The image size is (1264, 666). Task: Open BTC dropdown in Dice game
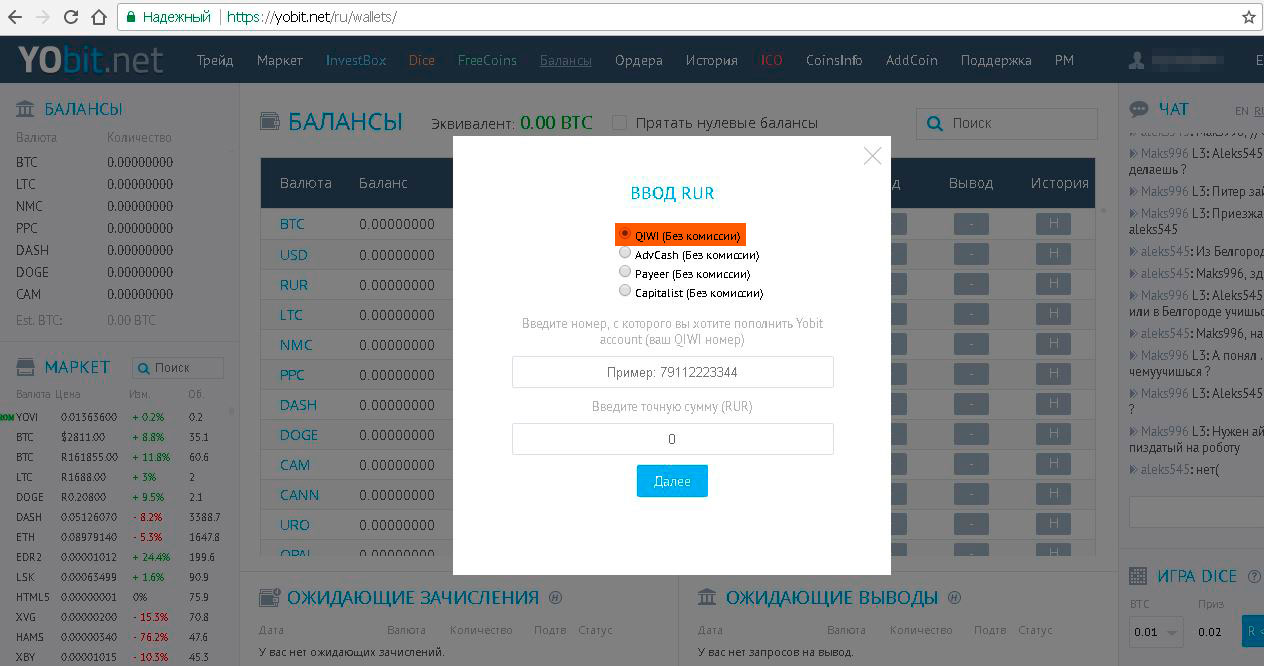pyautogui.click(x=1156, y=632)
